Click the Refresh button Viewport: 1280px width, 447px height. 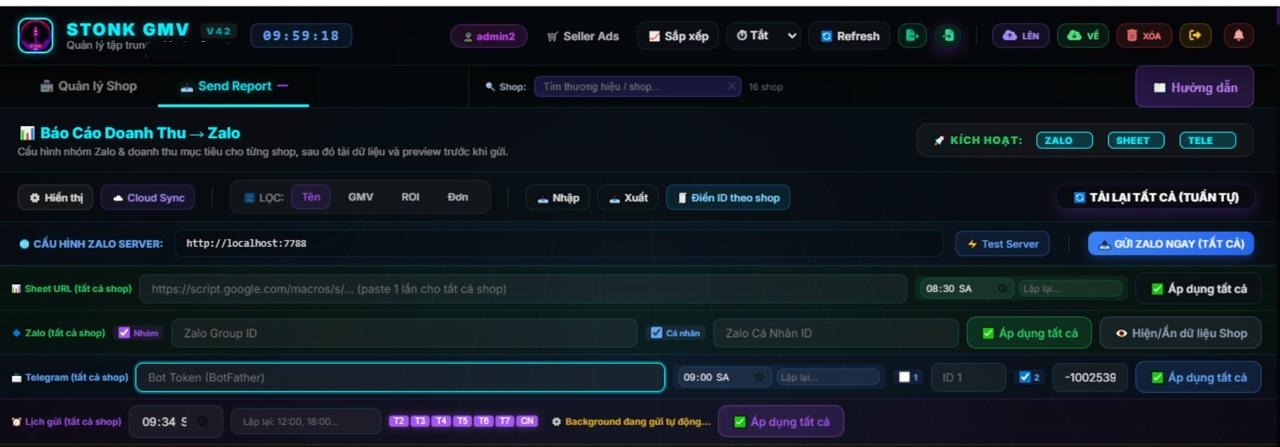(x=849, y=36)
